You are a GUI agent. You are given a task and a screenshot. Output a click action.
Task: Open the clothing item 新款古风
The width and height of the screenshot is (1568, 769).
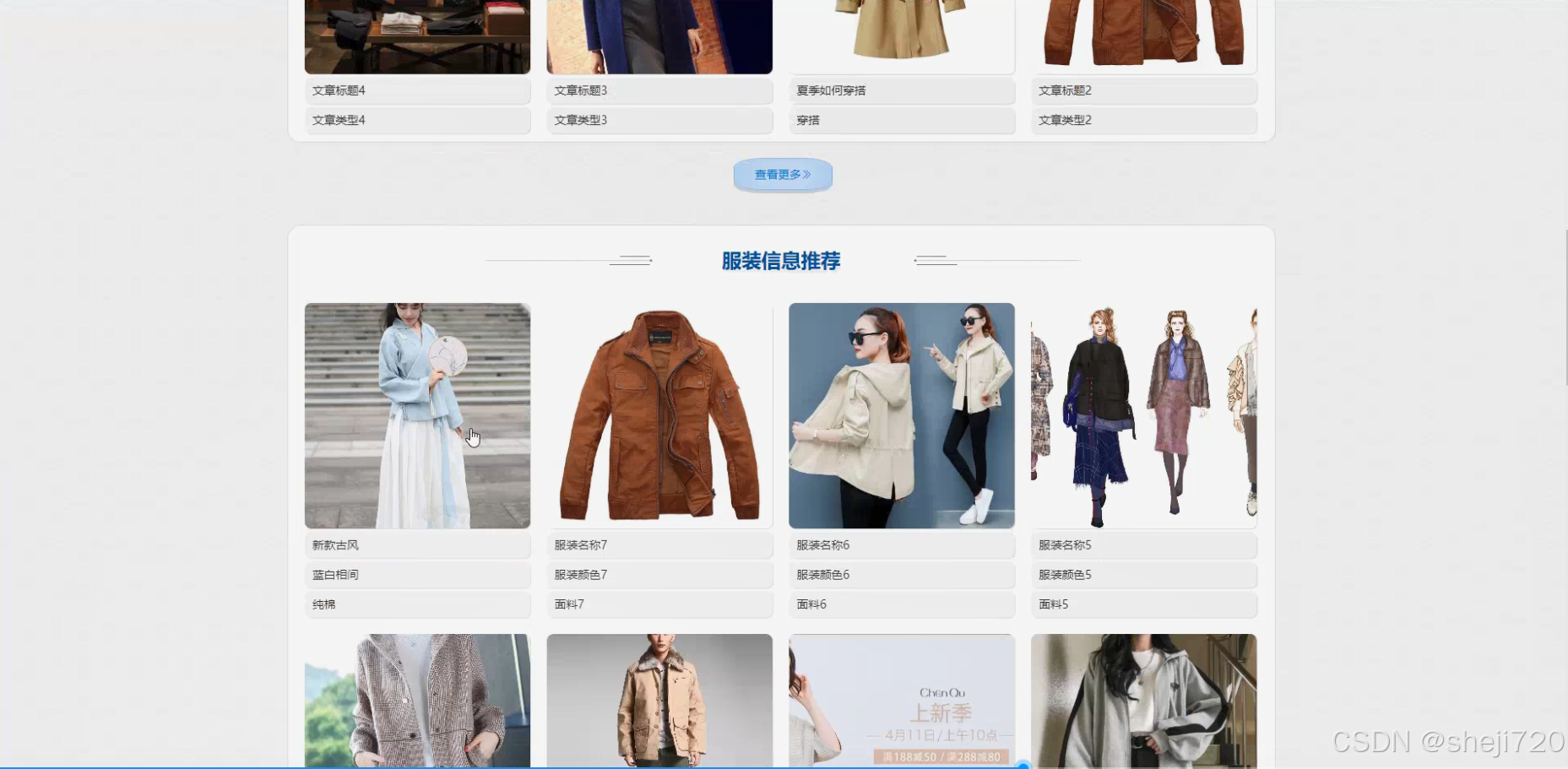coord(417,545)
